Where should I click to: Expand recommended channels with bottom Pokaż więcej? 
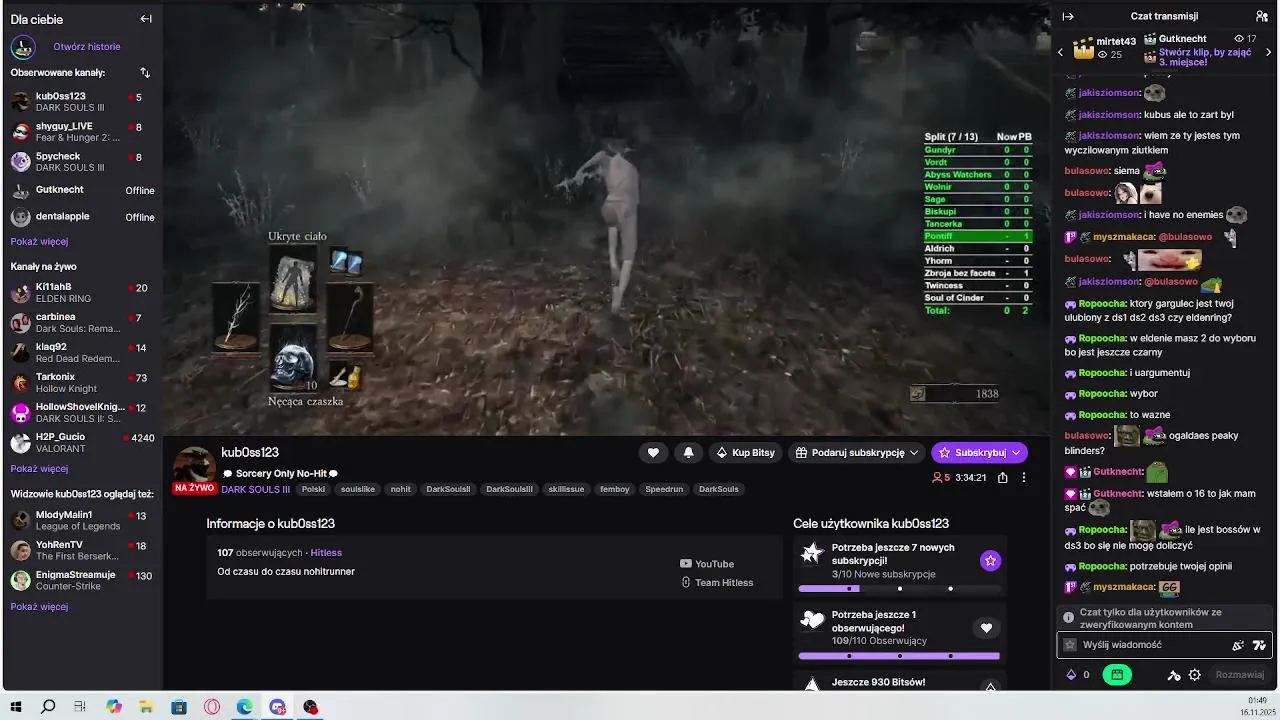click(x=39, y=607)
